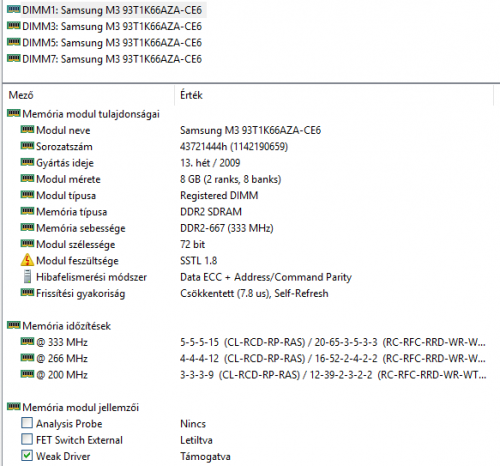Click the memory icon beside DIMM3

coord(14,26)
